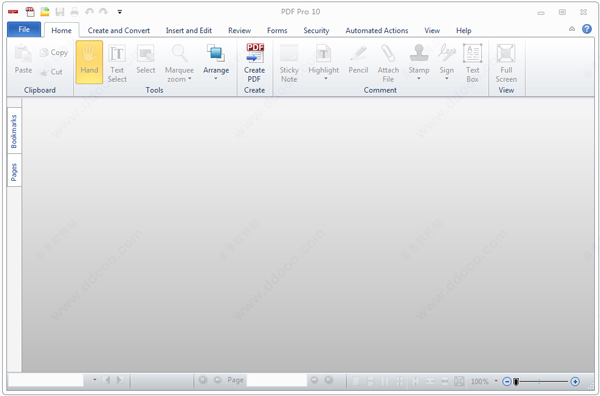Click the previous result left arrow in status bar

coord(108,380)
